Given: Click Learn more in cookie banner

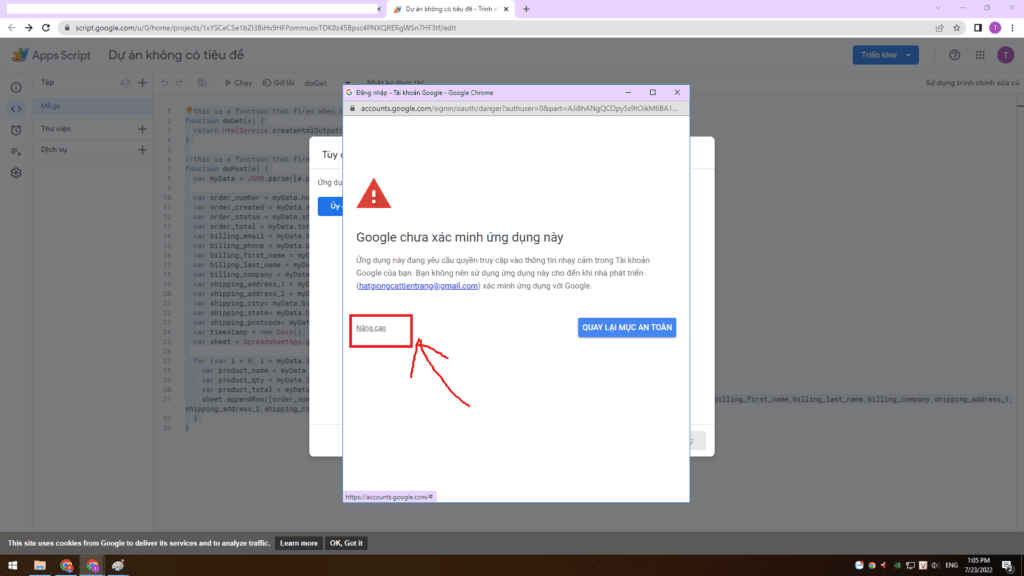Looking at the screenshot, I should click(298, 543).
